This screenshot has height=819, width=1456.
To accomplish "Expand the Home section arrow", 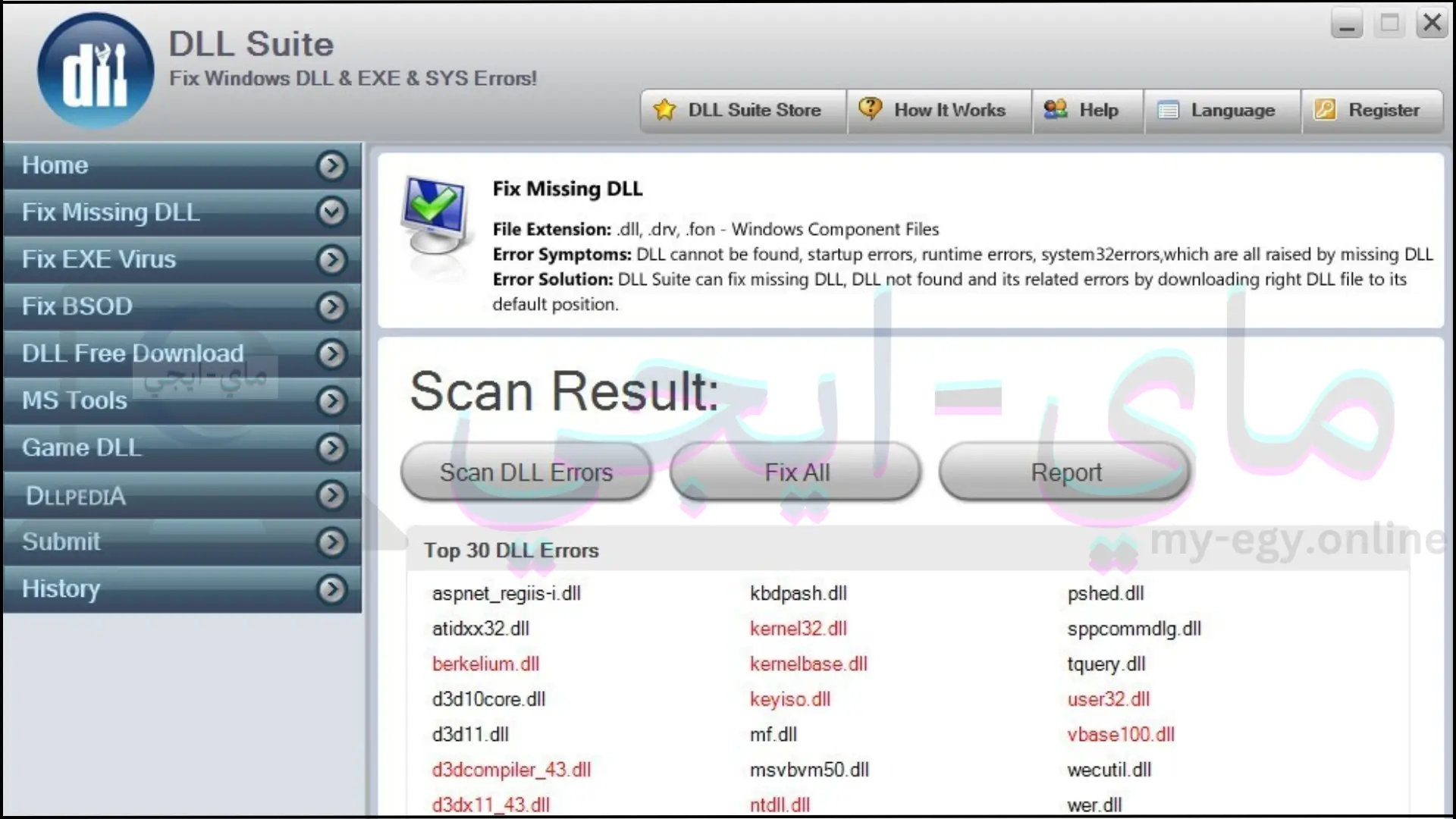I will pyautogui.click(x=331, y=165).
